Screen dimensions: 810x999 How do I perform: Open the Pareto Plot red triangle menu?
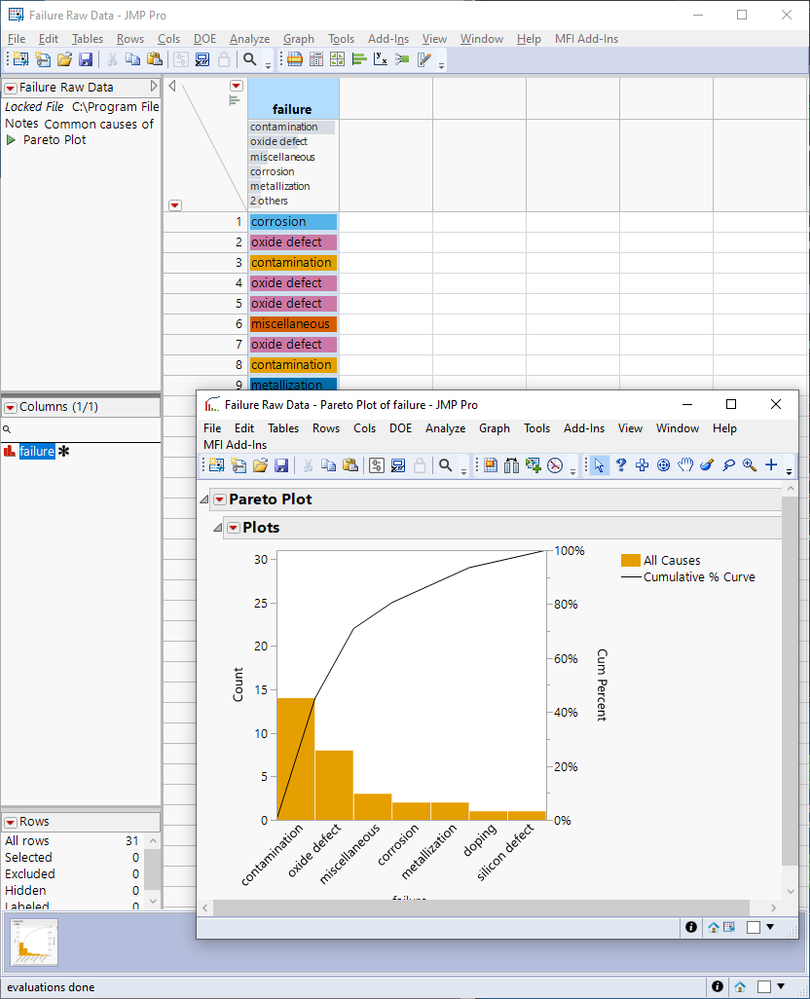click(219, 499)
